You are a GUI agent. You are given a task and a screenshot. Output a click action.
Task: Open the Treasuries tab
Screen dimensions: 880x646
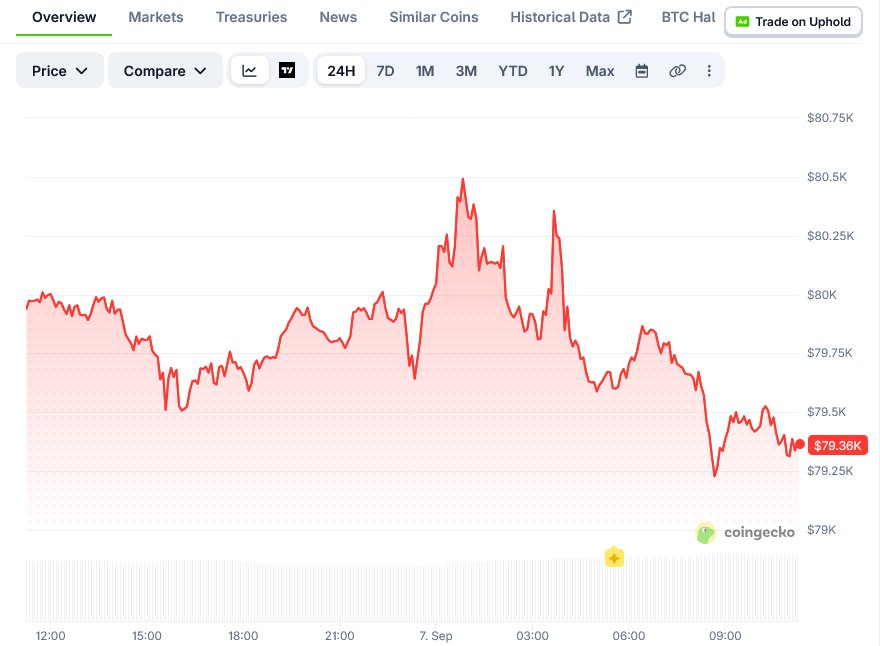(251, 17)
